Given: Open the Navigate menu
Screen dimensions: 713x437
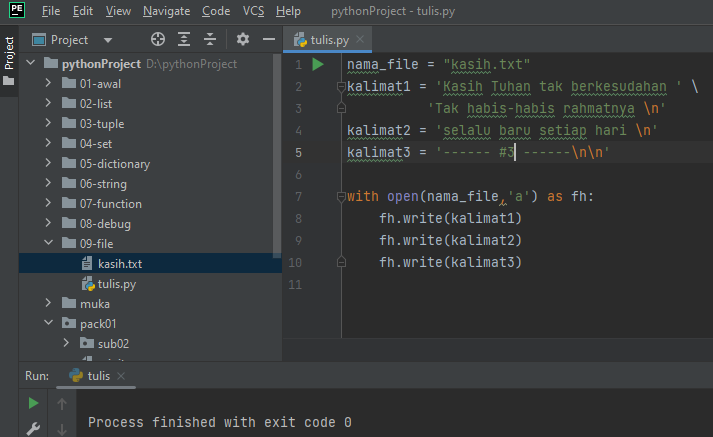Looking at the screenshot, I should [x=166, y=11].
